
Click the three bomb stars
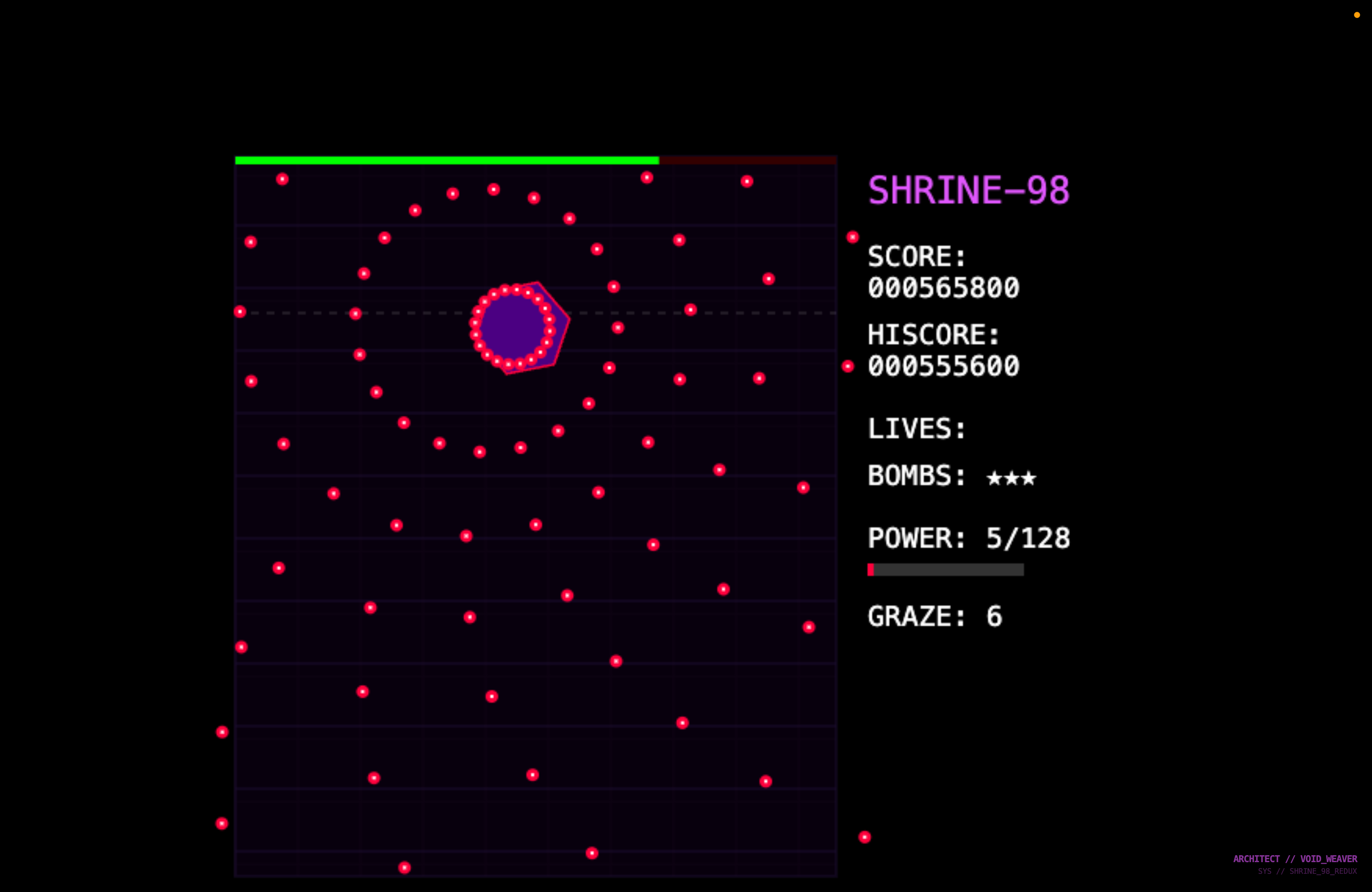[x=1011, y=478]
